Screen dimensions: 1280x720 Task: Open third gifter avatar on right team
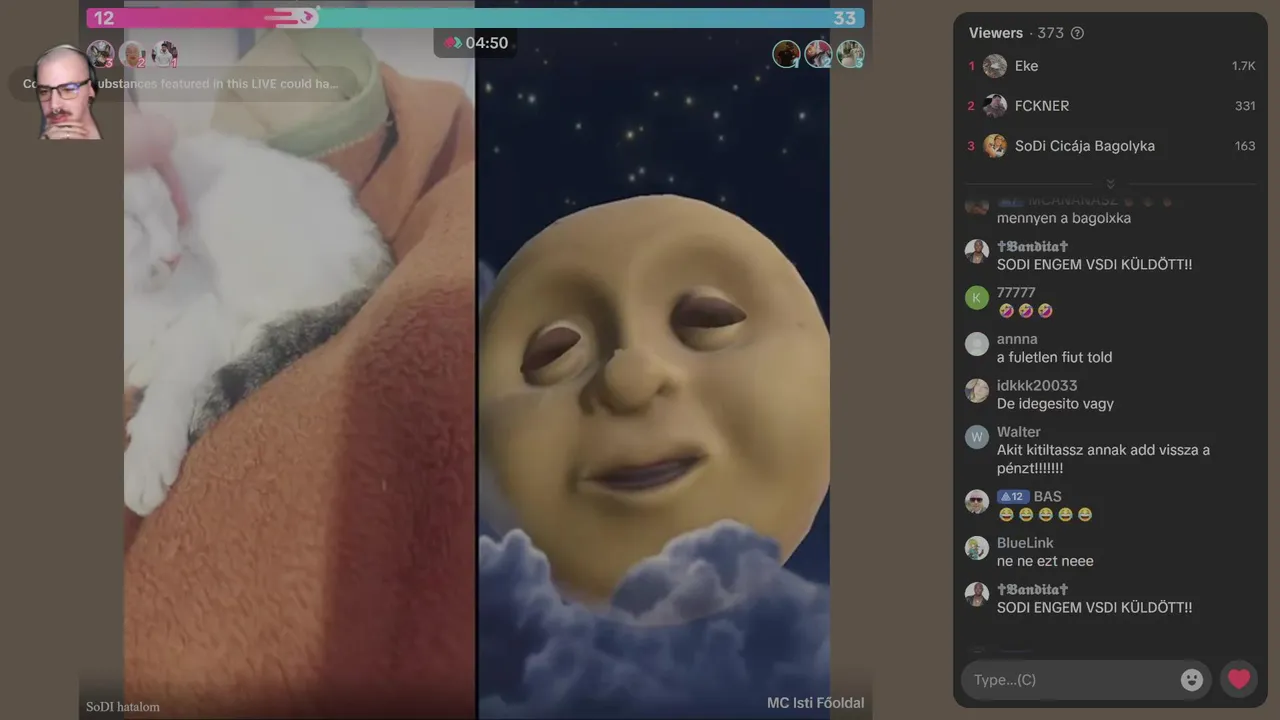point(851,54)
